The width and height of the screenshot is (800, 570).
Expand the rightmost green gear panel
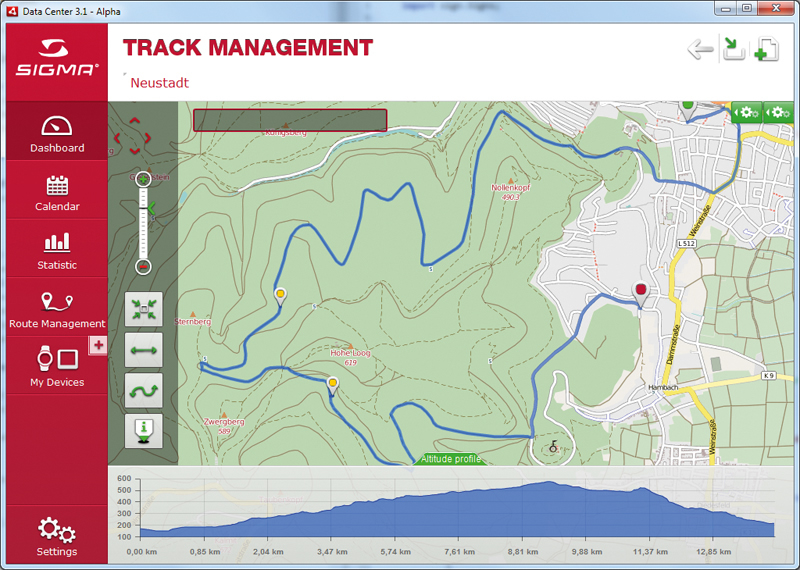coord(779,113)
